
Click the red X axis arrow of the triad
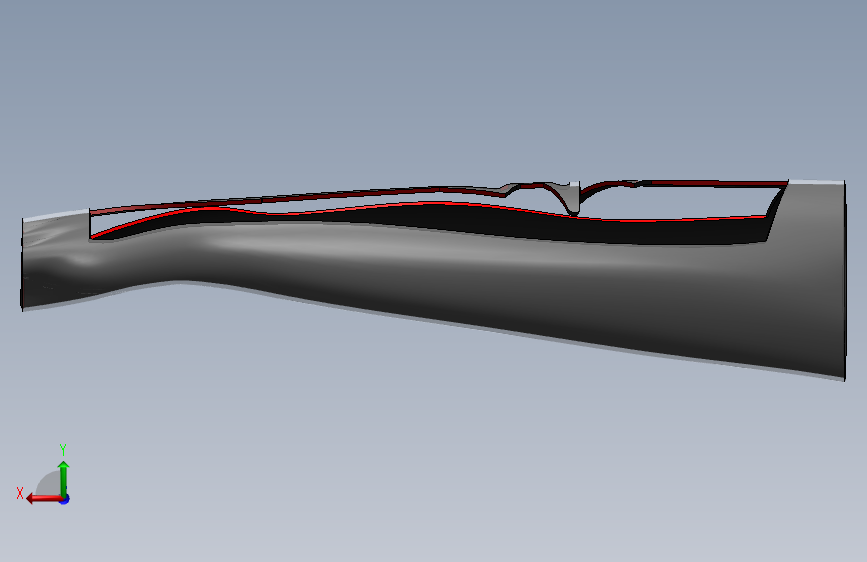(43, 499)
